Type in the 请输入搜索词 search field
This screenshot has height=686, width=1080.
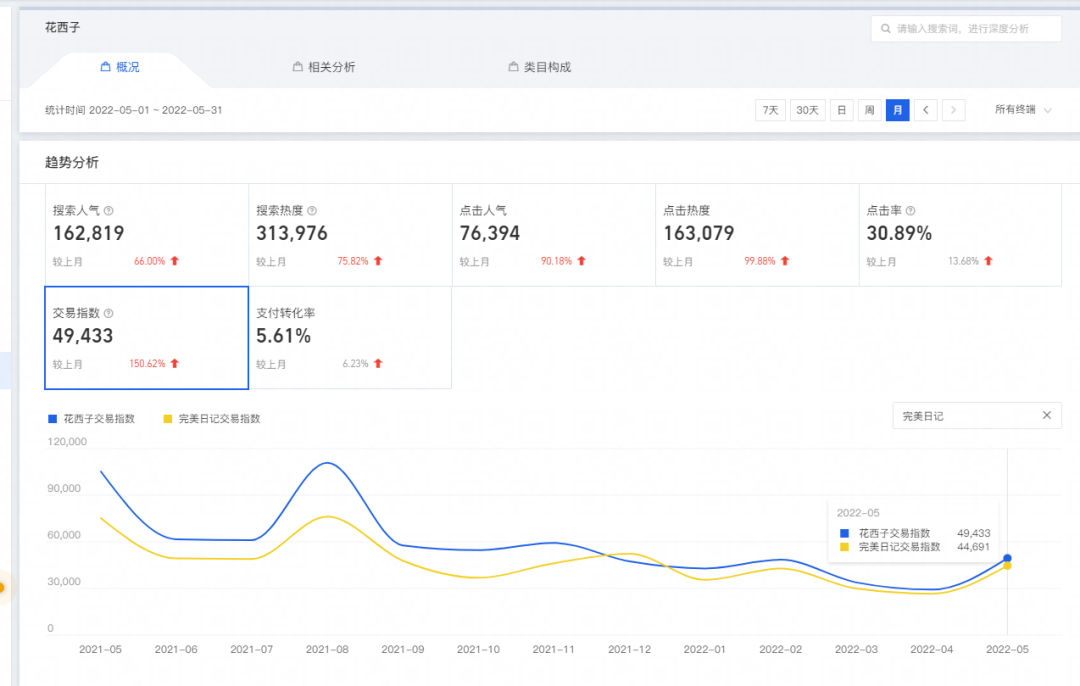970,29
